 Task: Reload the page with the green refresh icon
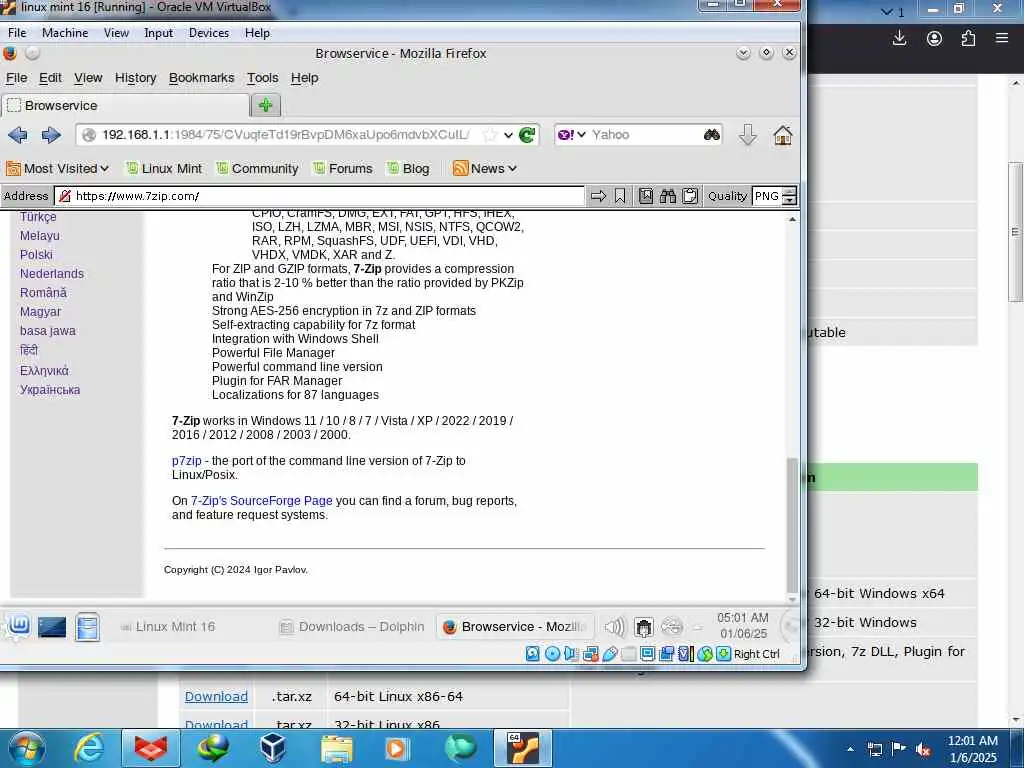tap(527, 135)
